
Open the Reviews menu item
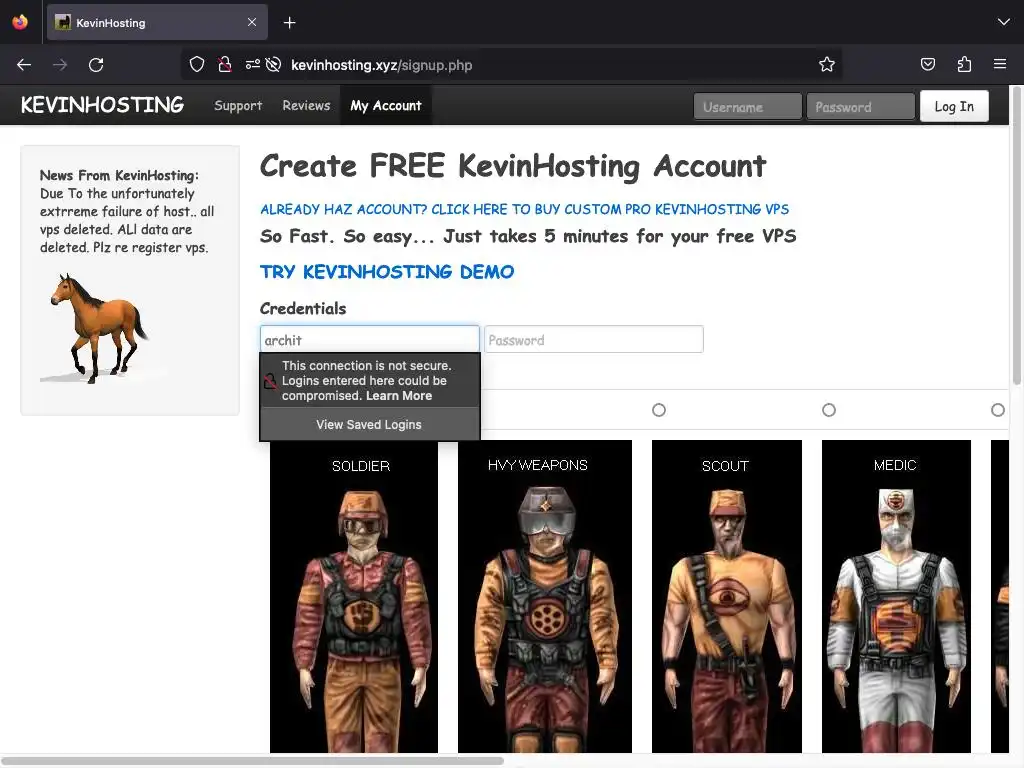pyautogui.click(x=306, y=105)
